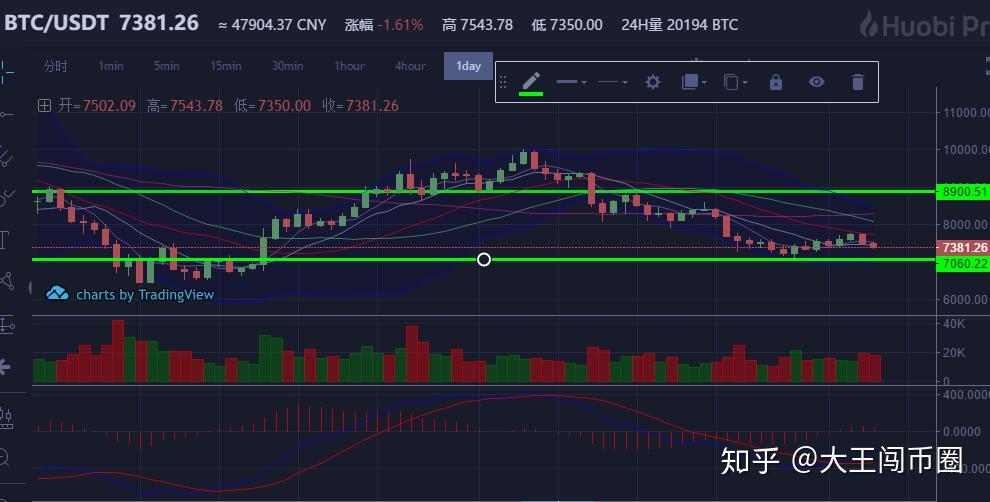990x502 pixels.
Task: Select the brush drawing tool
Action: click(x=6, y=198)
